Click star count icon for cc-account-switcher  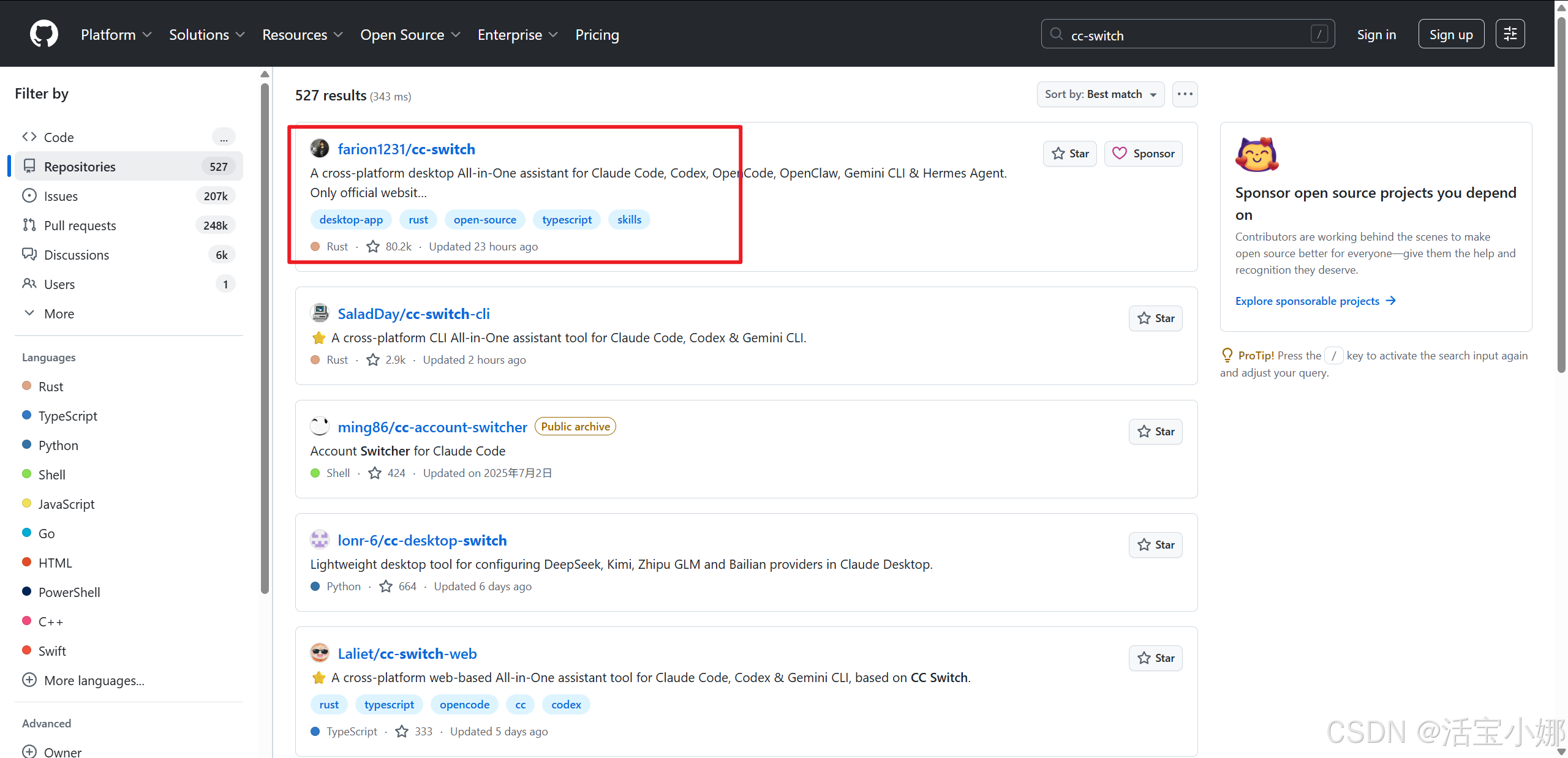tap(375, 473)
